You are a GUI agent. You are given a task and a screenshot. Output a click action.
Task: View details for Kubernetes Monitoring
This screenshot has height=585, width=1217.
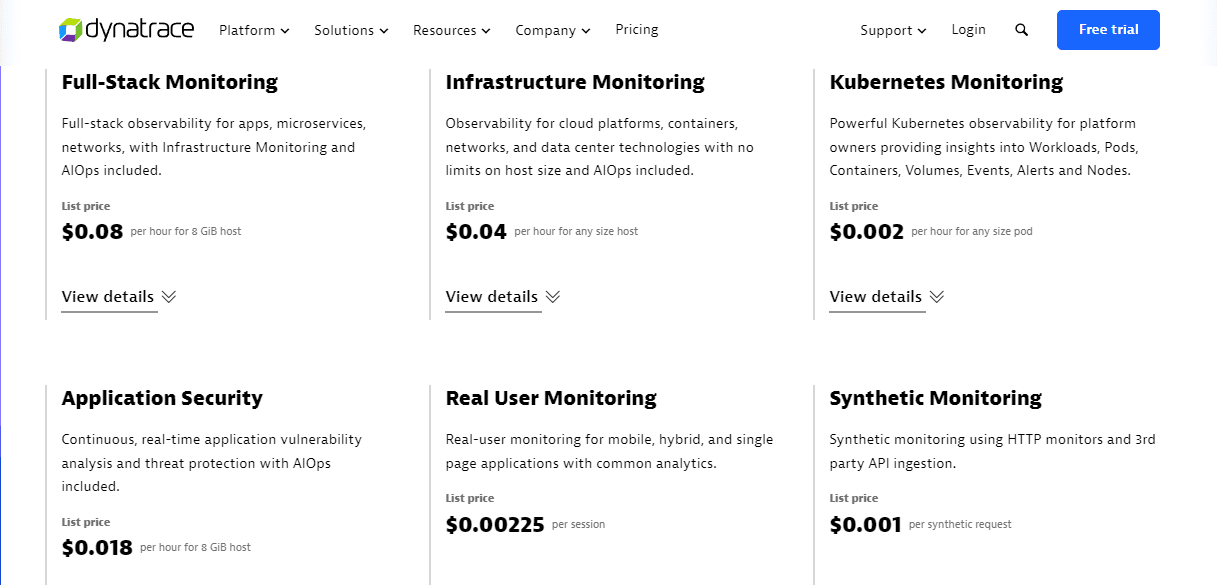coord(876,297)
